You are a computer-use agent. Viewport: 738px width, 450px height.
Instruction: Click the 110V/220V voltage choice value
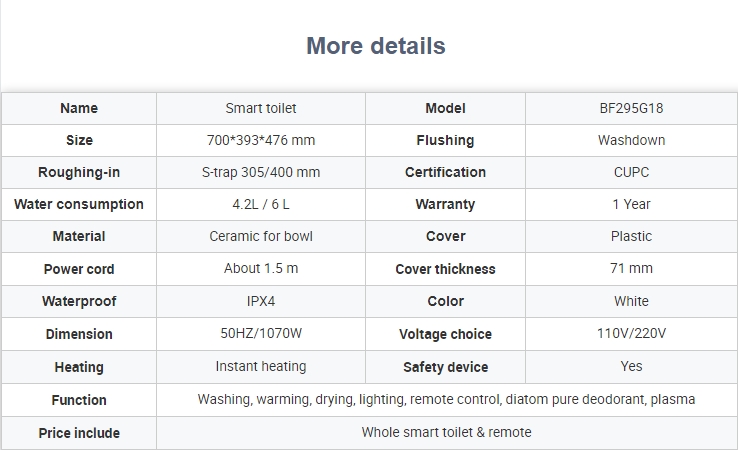[x=631, y=333]
